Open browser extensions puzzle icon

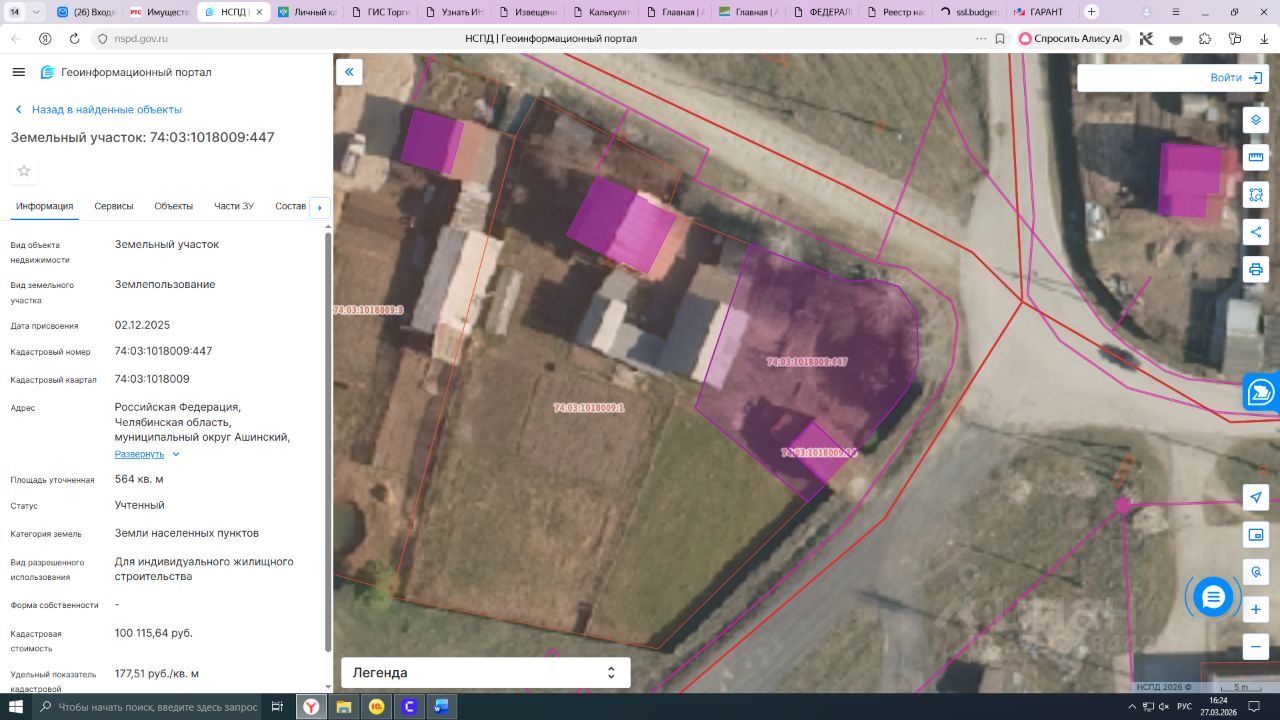pyautogui.click(x=1205, y=39)
